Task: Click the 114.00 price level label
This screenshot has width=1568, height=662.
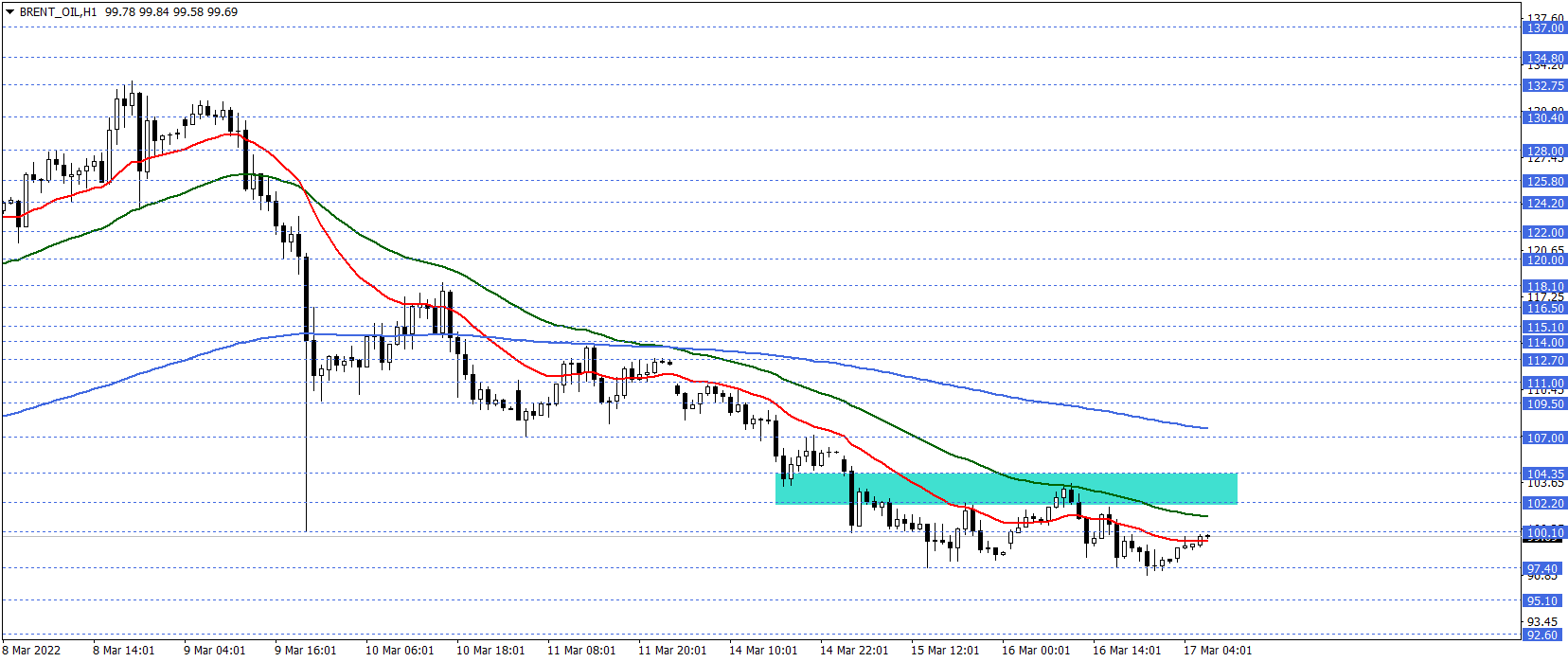Action: tap(1544, 343)
